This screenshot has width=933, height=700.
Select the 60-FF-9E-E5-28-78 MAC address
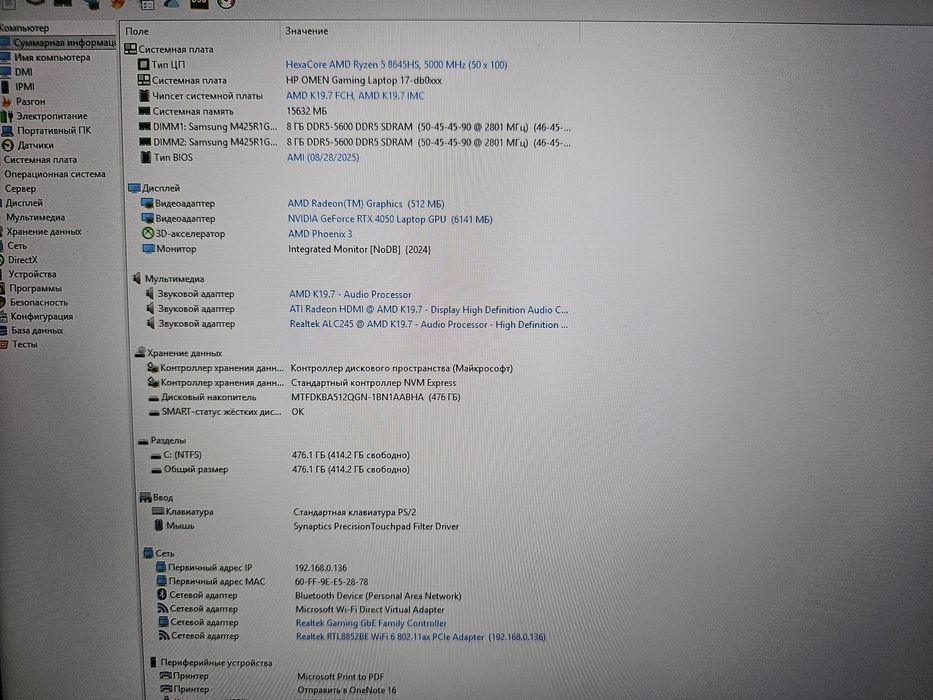pos(331,582)
